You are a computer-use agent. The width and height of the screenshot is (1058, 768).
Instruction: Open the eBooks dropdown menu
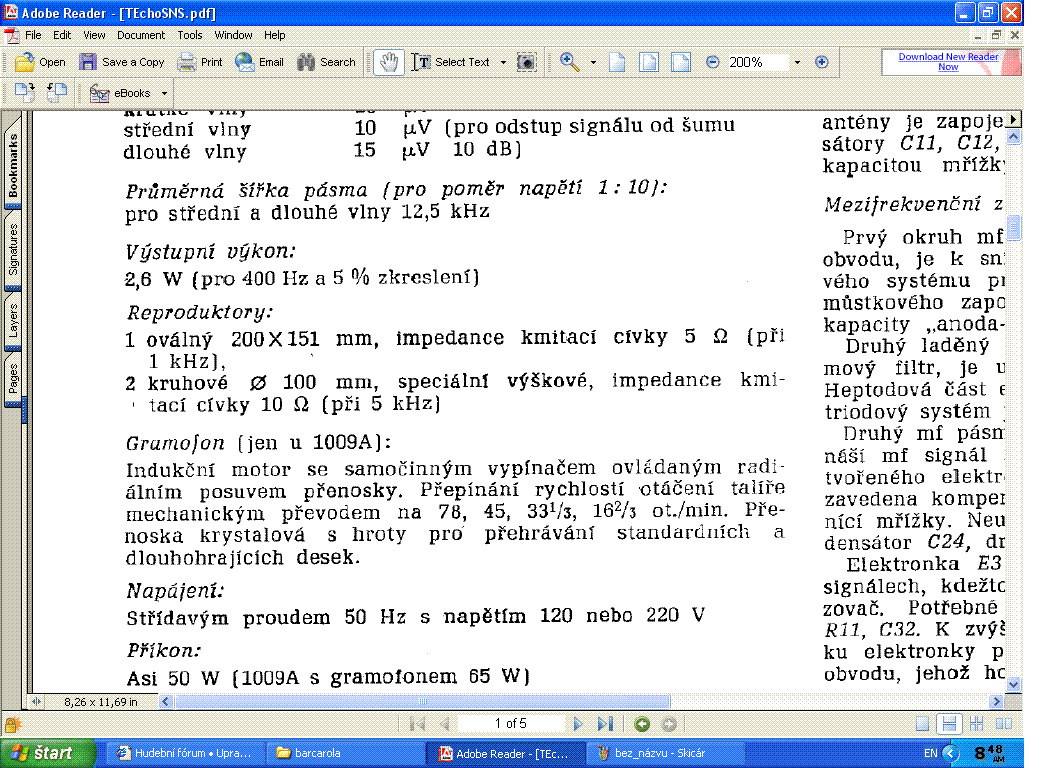(x=162, y=94)
